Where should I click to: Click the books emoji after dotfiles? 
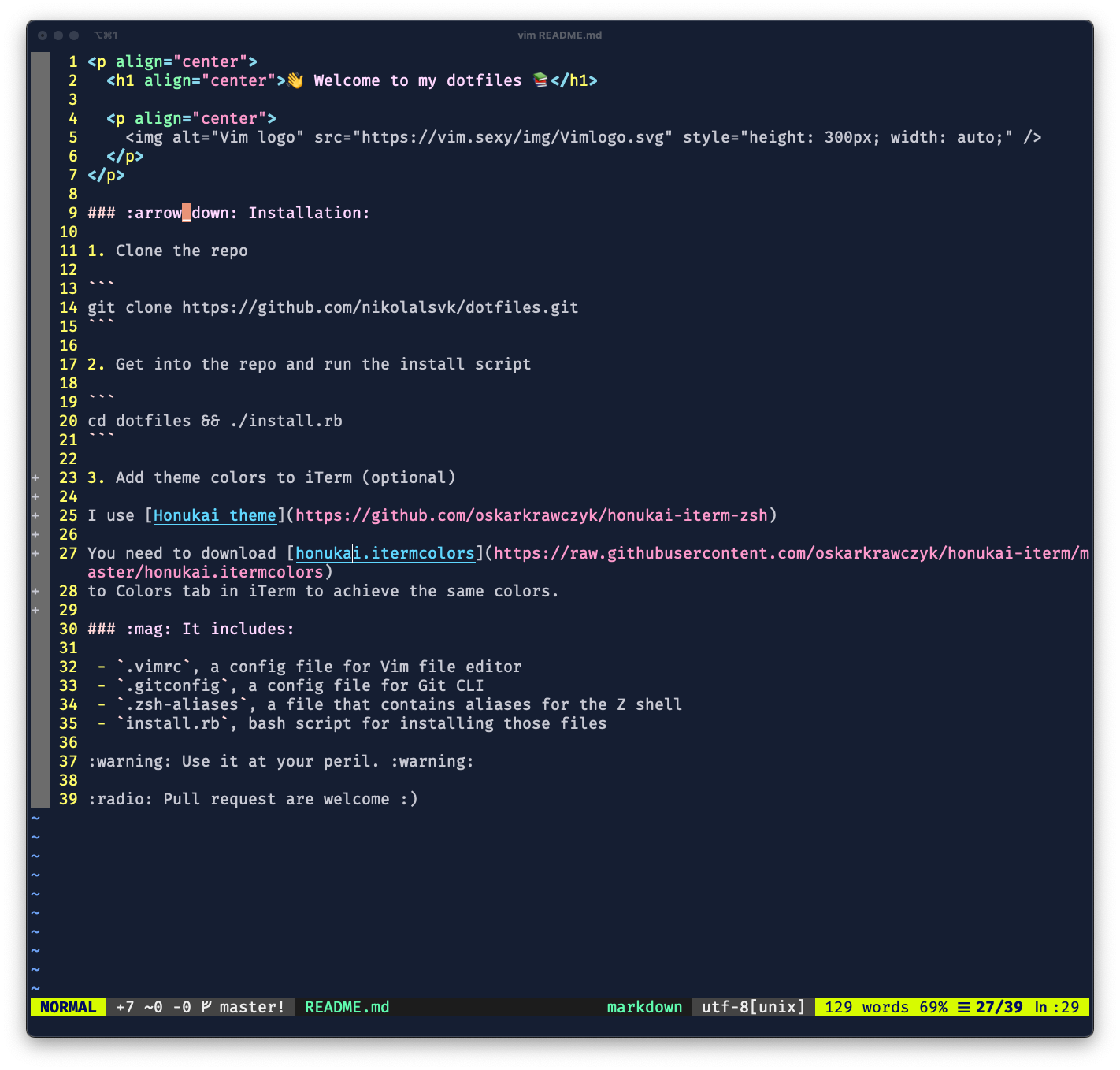pos(540,80)
